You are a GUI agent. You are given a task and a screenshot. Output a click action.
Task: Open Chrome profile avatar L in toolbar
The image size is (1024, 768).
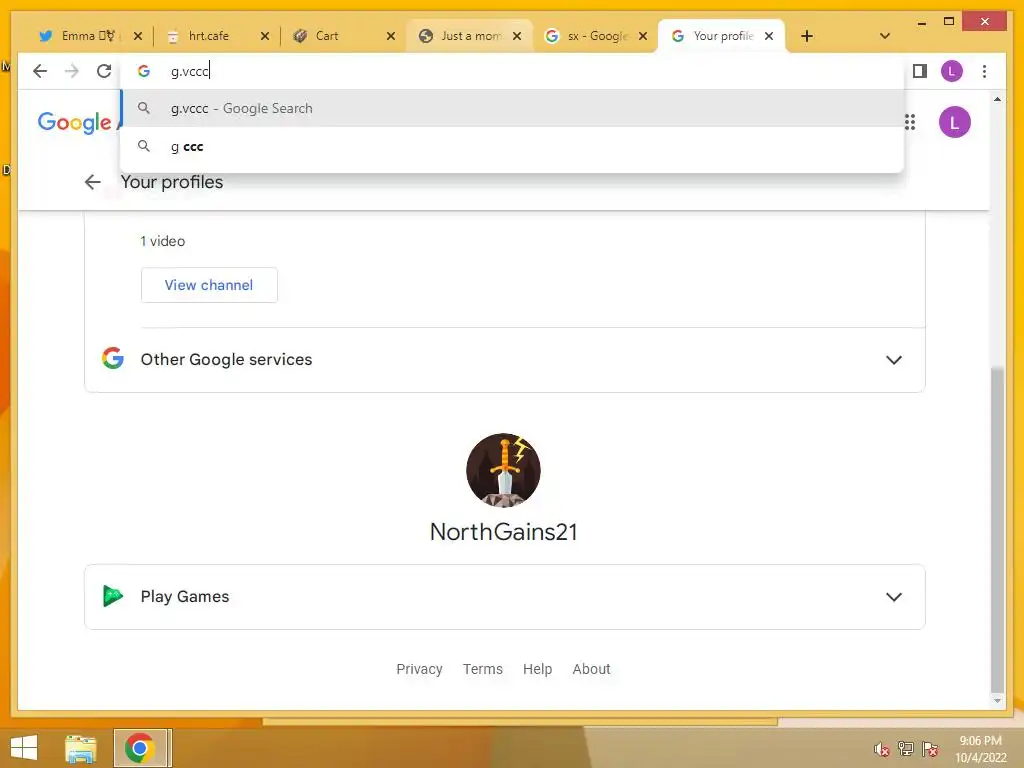[952, 71]
